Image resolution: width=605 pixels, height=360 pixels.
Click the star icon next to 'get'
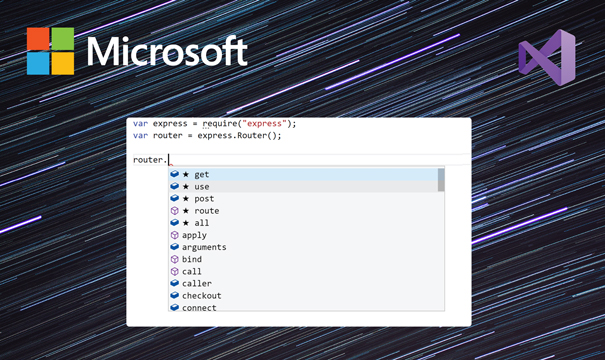click(186, 174)
